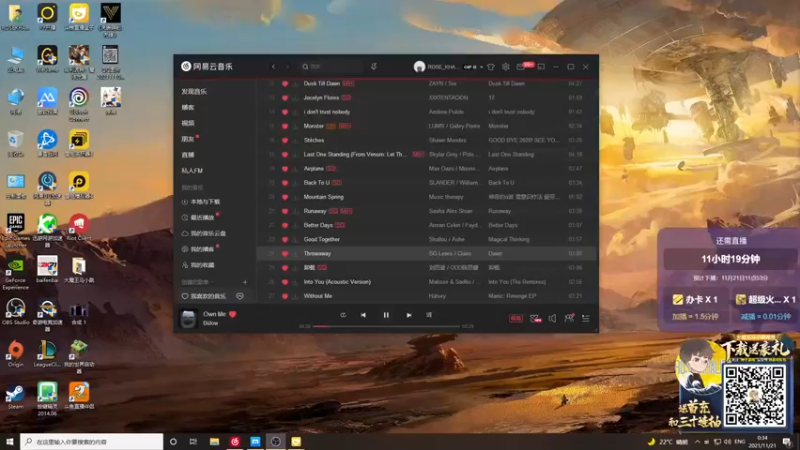Switch to mini player mode icon
The image size is (800, 450).
tap(541, 67)
